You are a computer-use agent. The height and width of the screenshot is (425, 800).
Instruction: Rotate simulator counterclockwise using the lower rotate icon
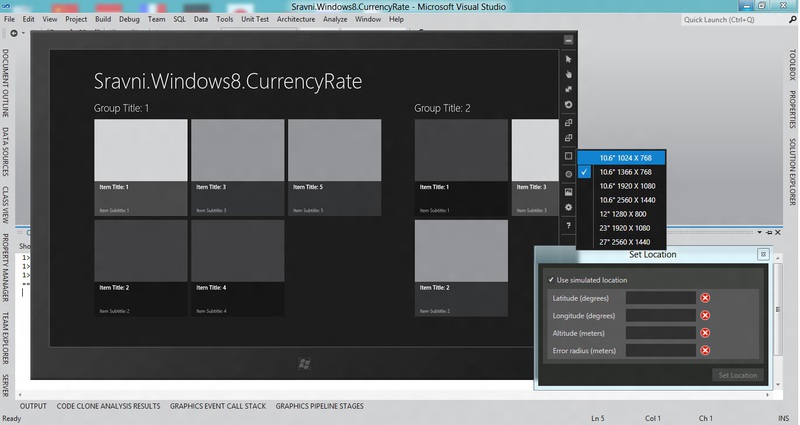tap(568, 138)
